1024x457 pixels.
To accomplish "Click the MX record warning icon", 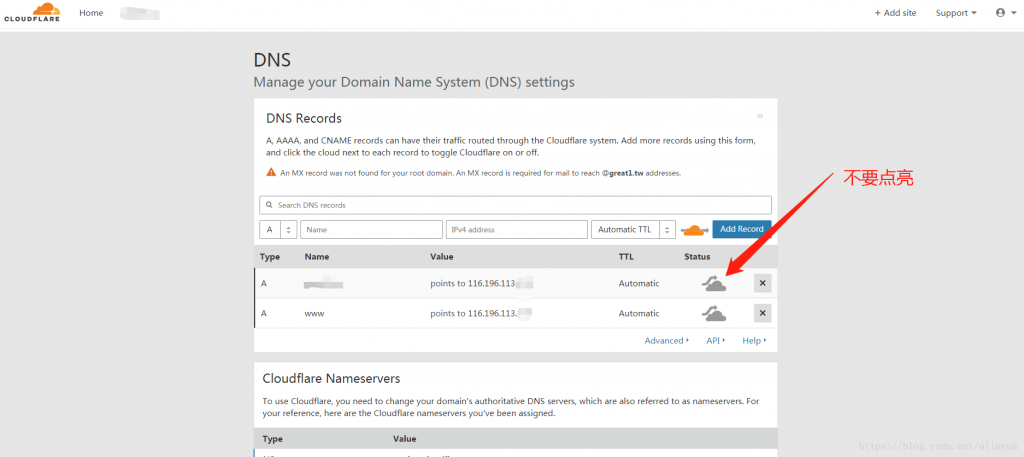I will [271, 172].
